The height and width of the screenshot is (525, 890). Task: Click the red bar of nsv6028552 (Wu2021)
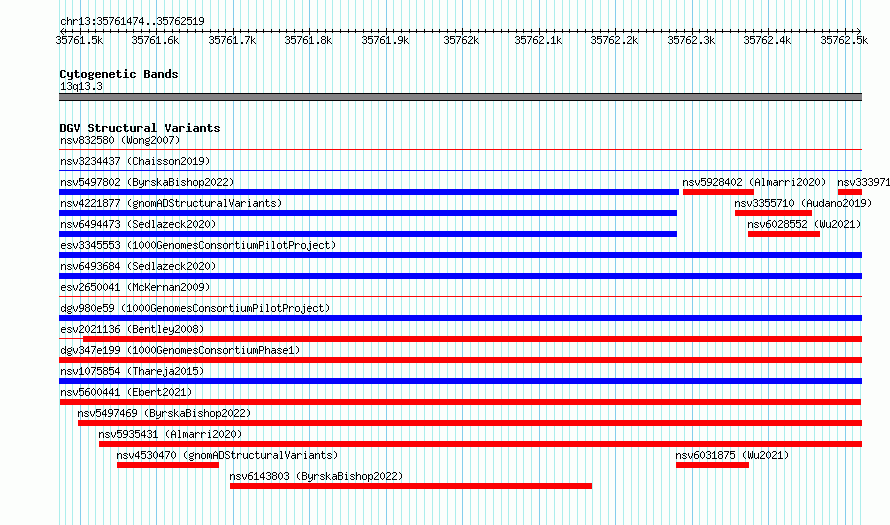784,234
